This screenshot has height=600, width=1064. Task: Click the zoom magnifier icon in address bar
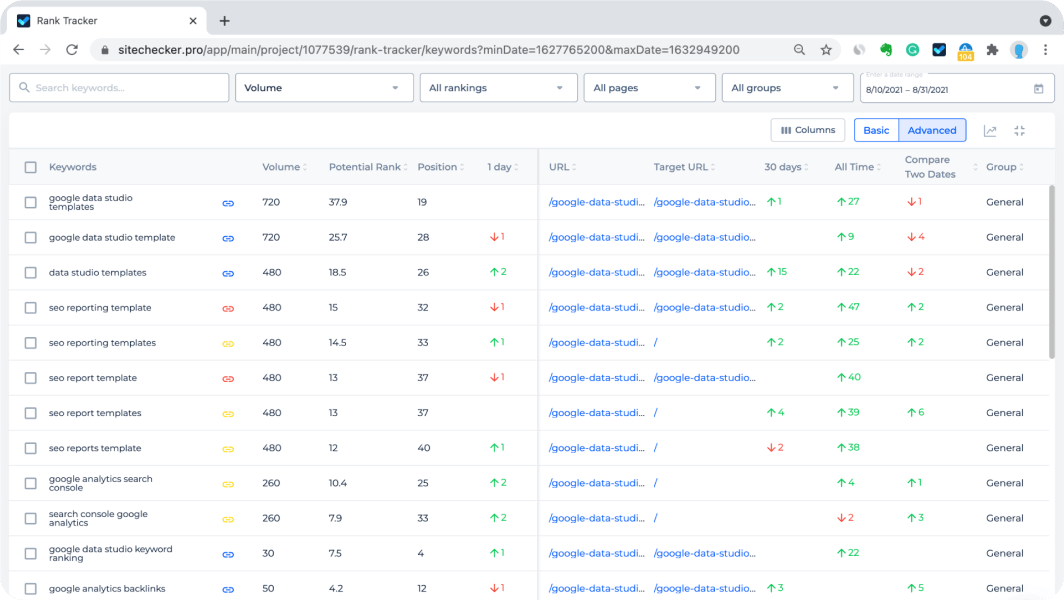click(x=799, y=50)
